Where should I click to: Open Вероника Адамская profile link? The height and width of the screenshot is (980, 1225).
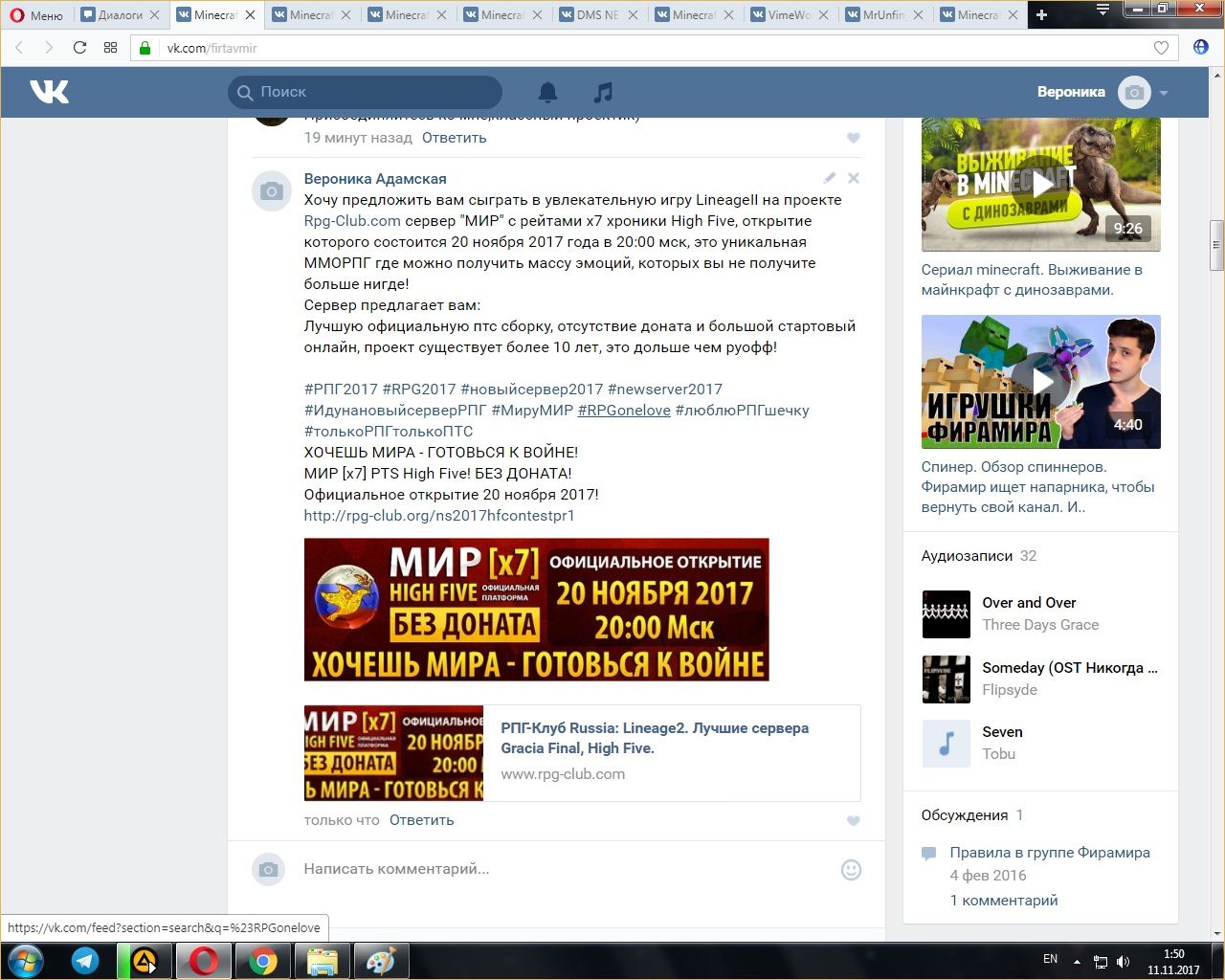tap(375, 179)
